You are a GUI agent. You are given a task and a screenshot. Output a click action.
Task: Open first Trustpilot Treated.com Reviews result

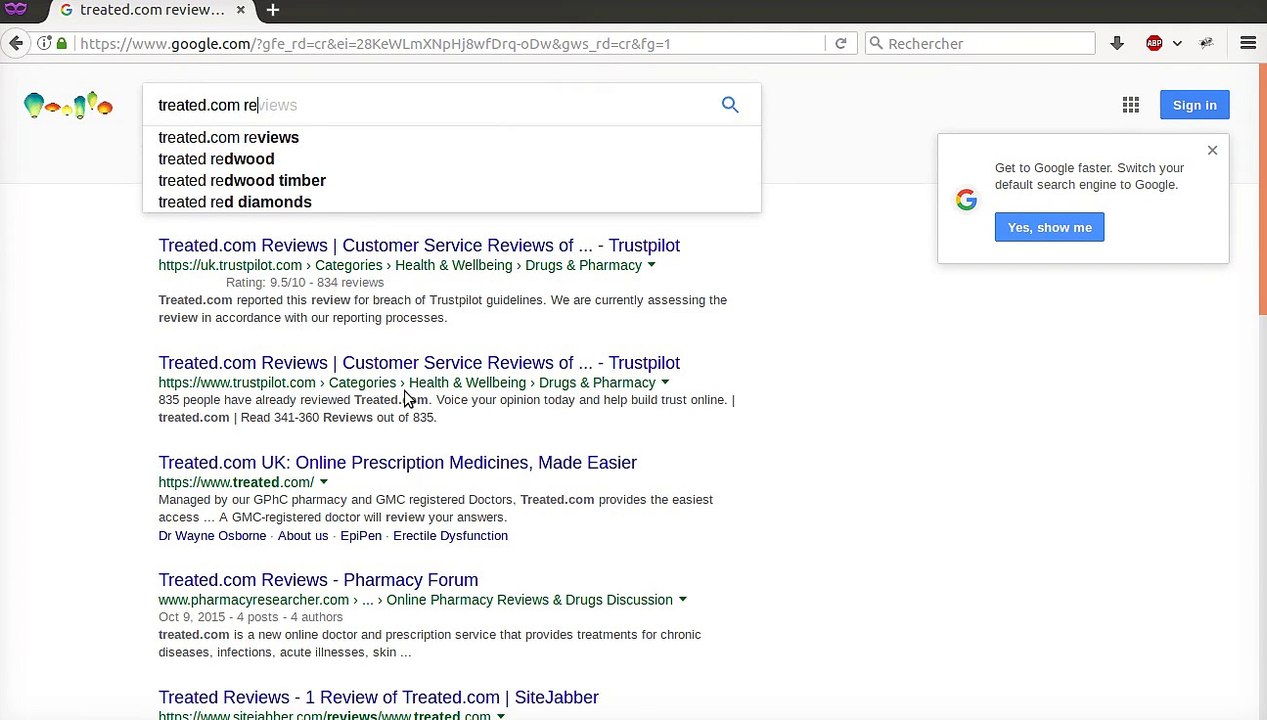pyautogui.click(x=419, y=245)
